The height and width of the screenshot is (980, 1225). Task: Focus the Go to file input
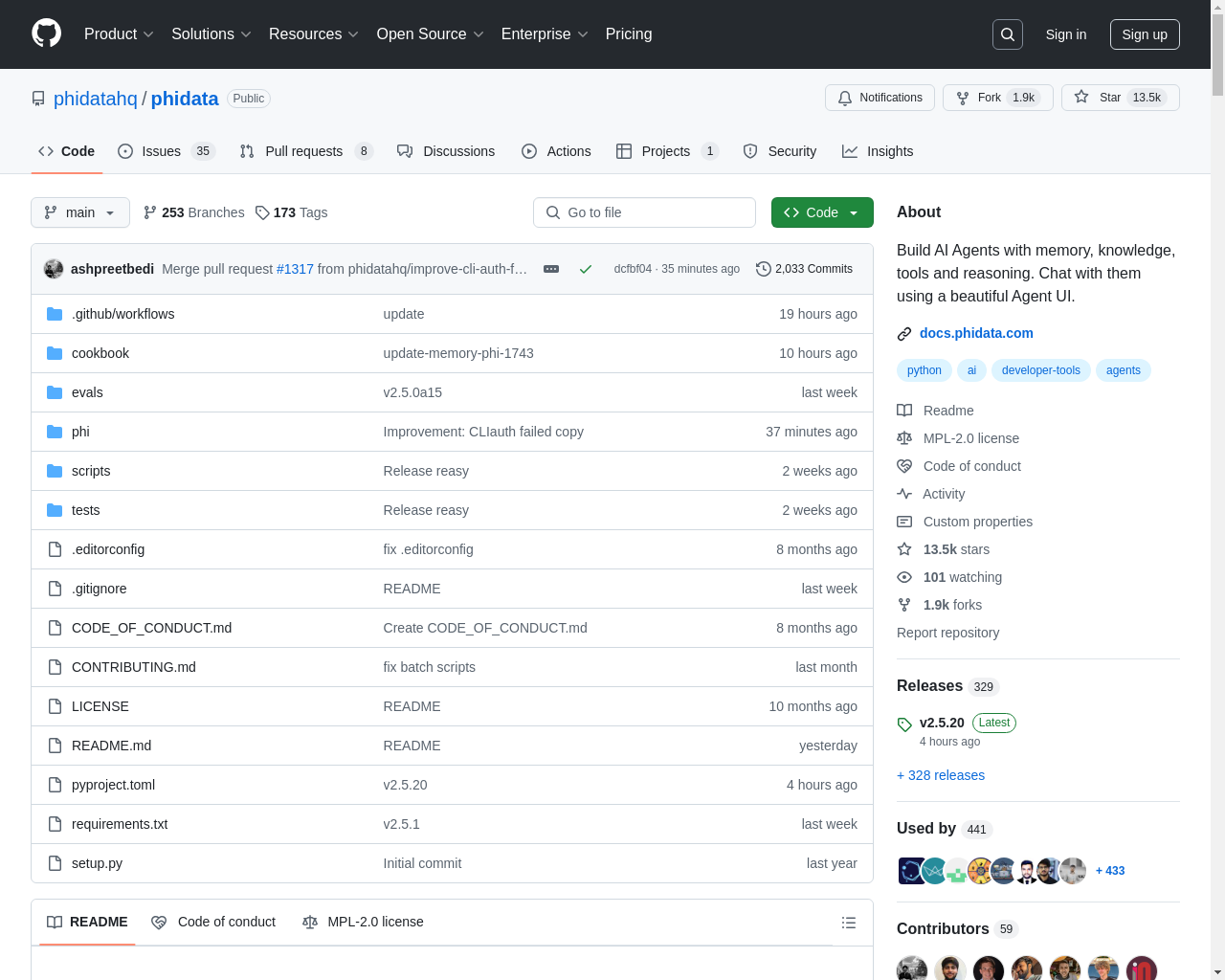[644, 212]
